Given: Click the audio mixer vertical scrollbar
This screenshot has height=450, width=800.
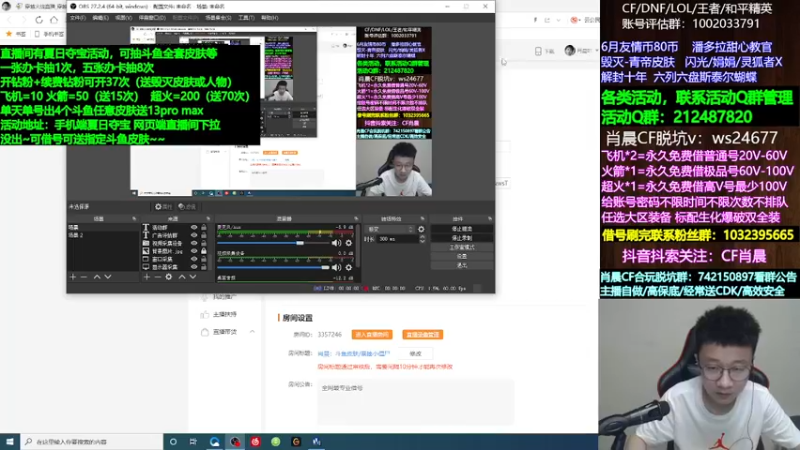Looking at the screenshot, I should (x=358, y=245).
